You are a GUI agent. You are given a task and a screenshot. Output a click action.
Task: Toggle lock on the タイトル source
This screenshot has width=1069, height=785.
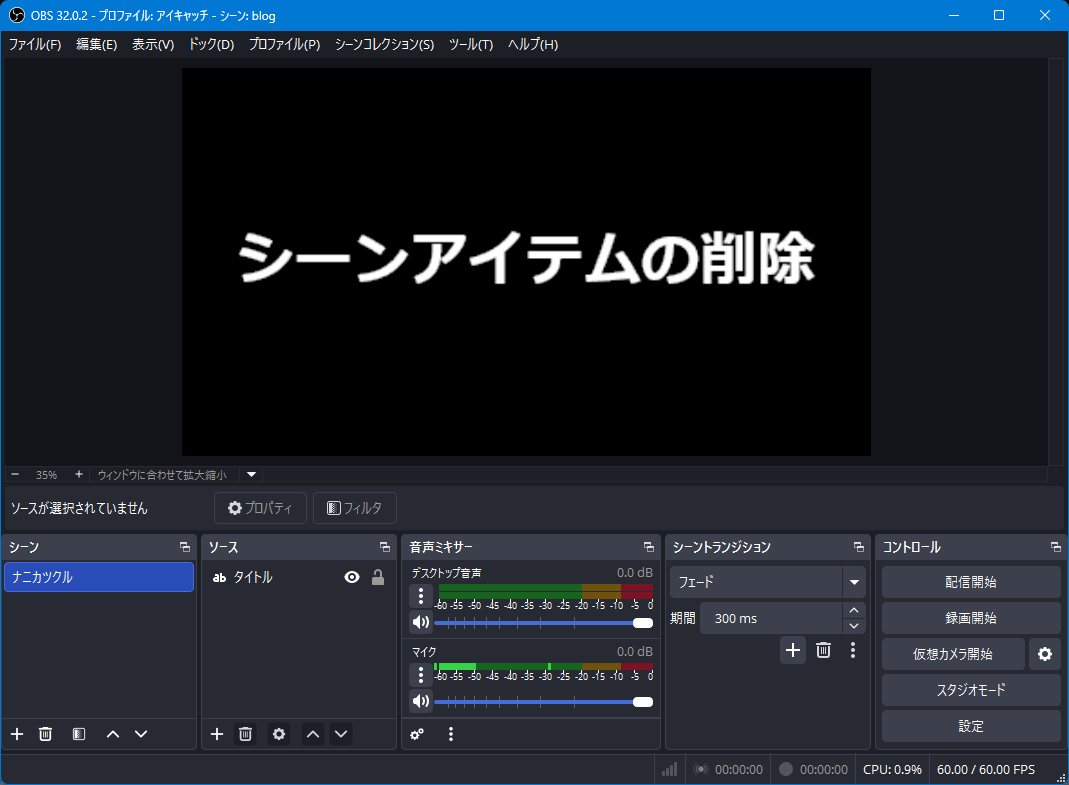(378, 577)
